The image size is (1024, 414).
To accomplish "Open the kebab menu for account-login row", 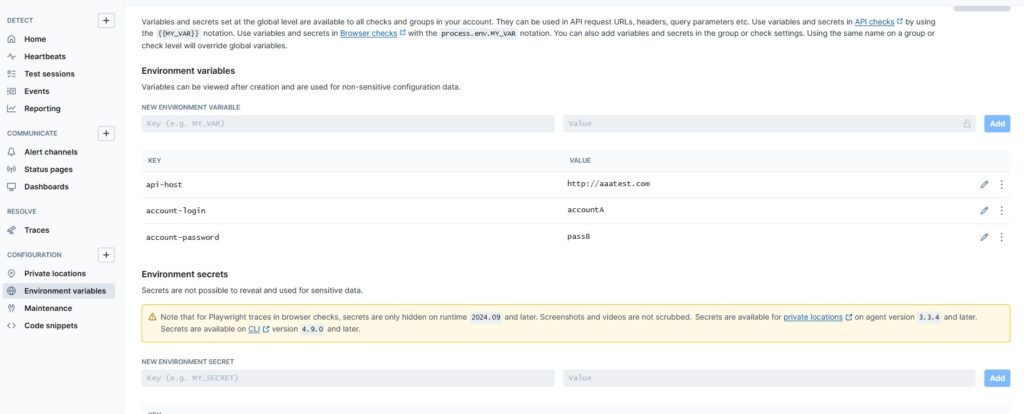I will [x=1001, y=211].
